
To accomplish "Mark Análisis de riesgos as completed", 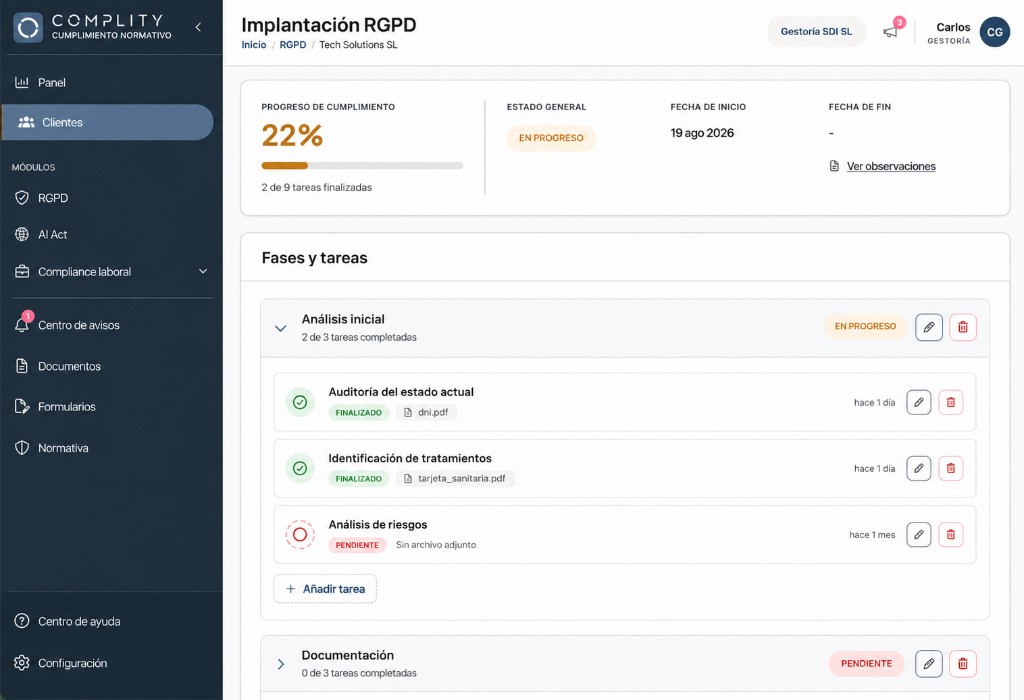I will click(x=300, y=535).
